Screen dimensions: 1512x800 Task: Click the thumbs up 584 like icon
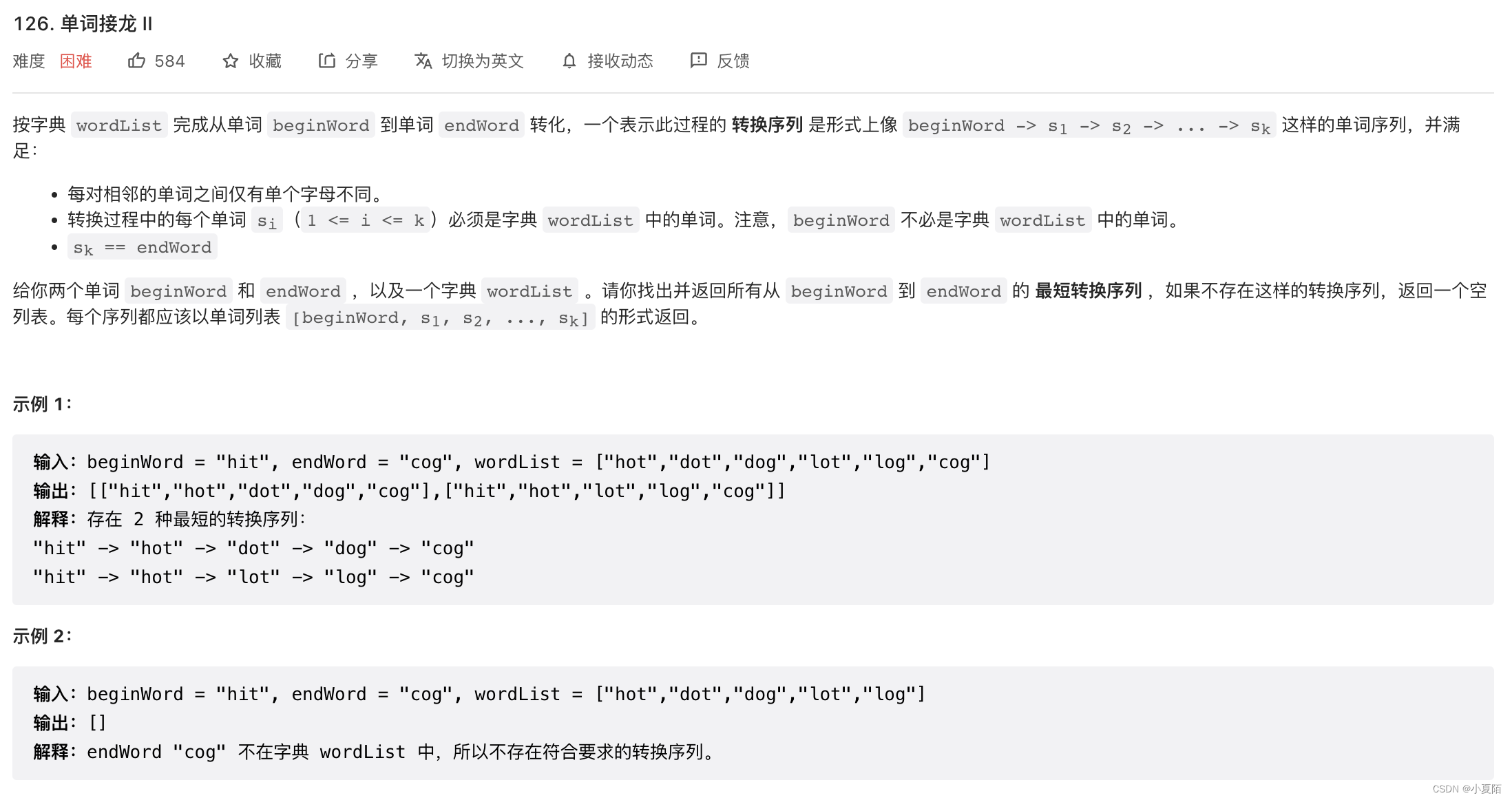pyautogui.click(x=140, y=63)
